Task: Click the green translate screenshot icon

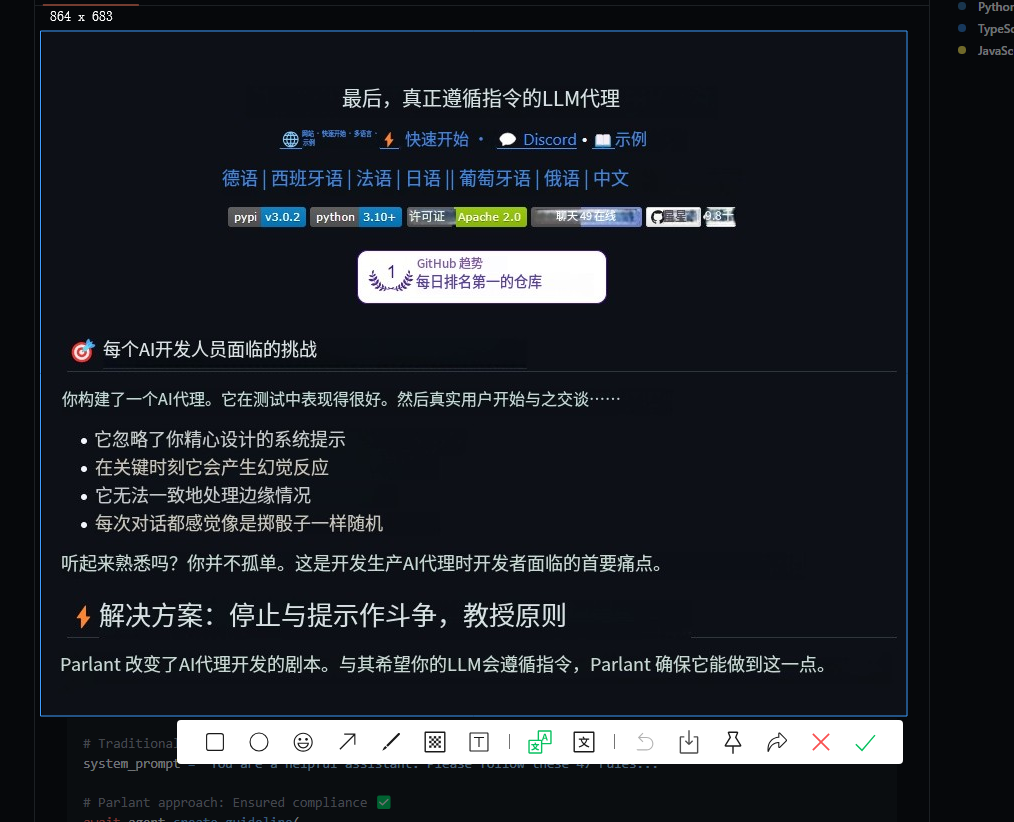Action: (540, 742)
